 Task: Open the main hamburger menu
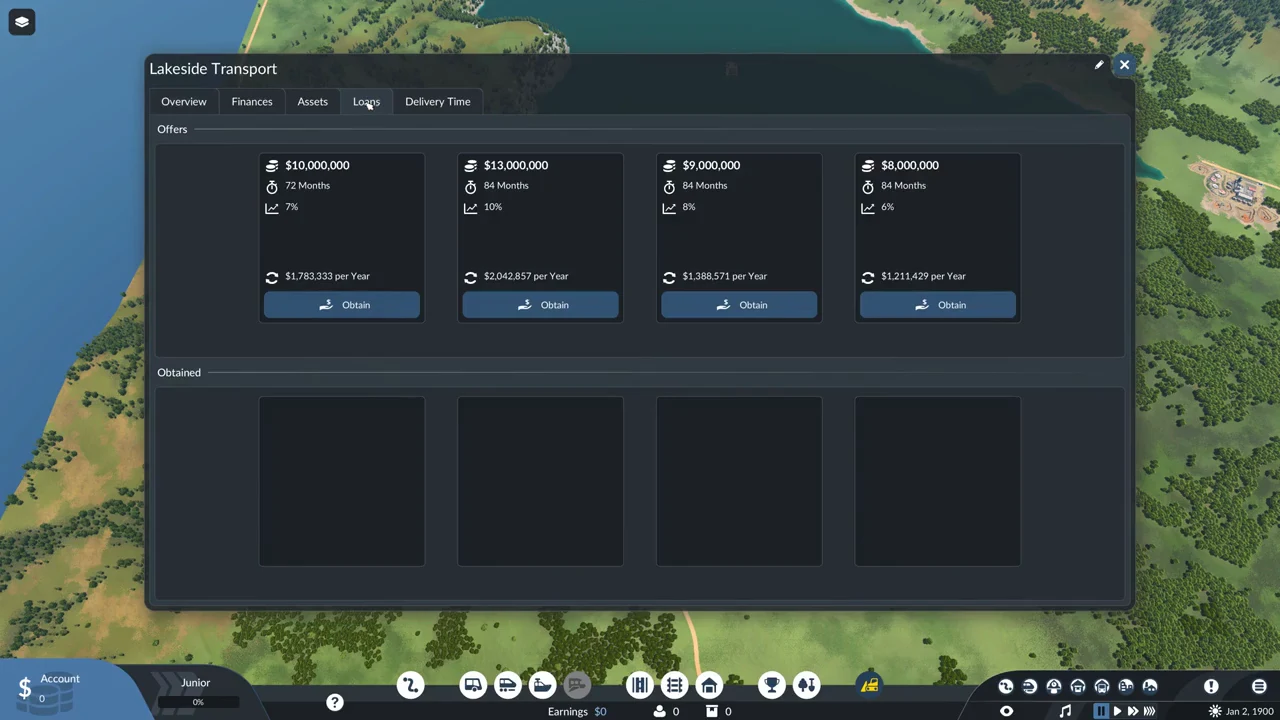tap(1259, 686)
